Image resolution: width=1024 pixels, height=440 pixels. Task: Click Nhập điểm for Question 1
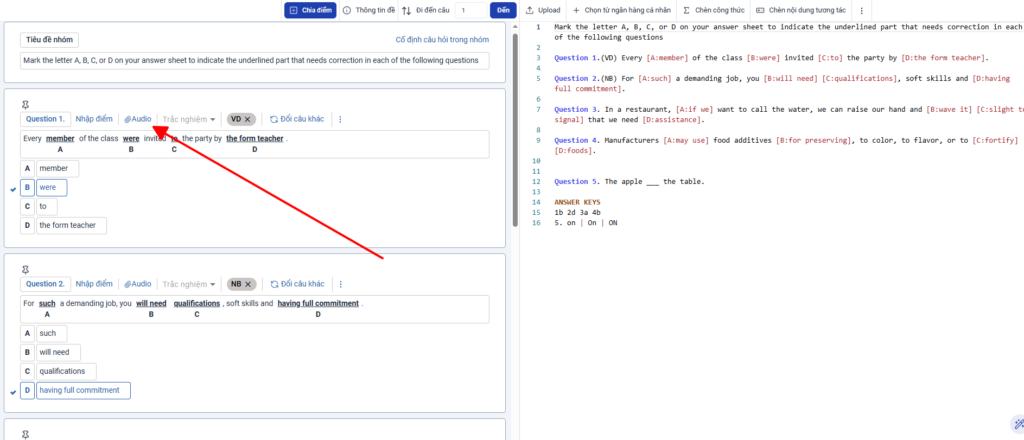(x=93, y=119)
